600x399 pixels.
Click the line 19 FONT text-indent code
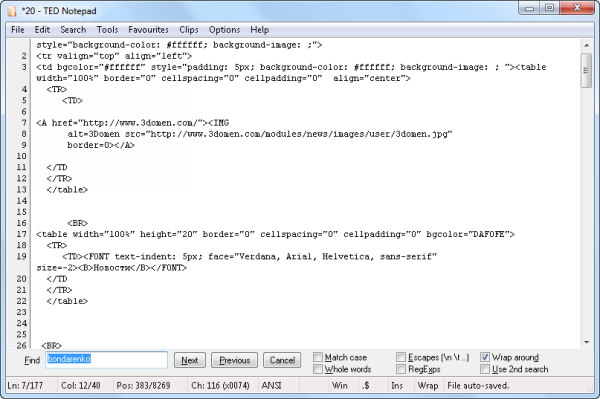(249, 256)
